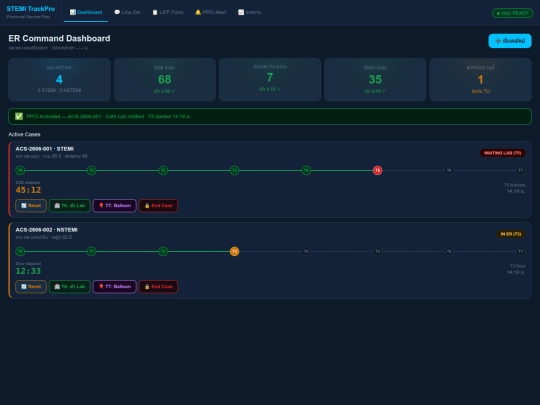
Task: Click the Hub: READY status badge
Action: point(512,13)
